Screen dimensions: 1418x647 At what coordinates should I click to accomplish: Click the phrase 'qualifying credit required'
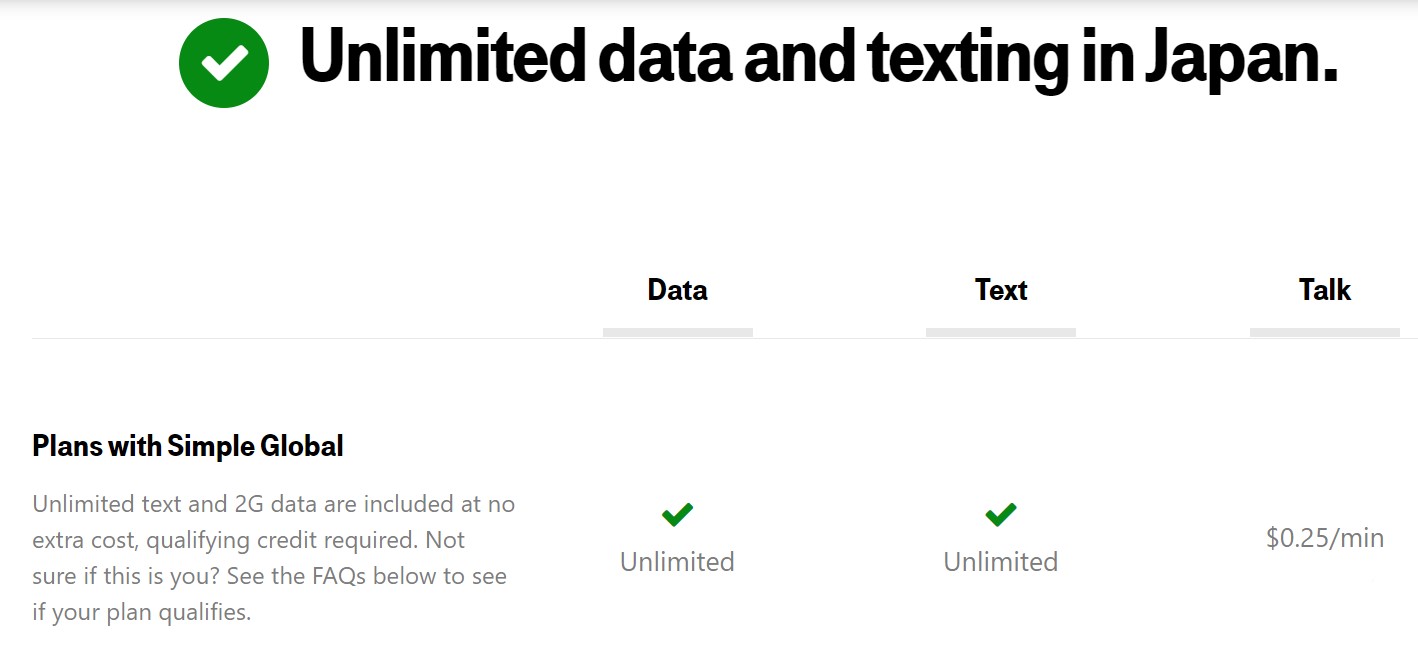tap(279, 540)
